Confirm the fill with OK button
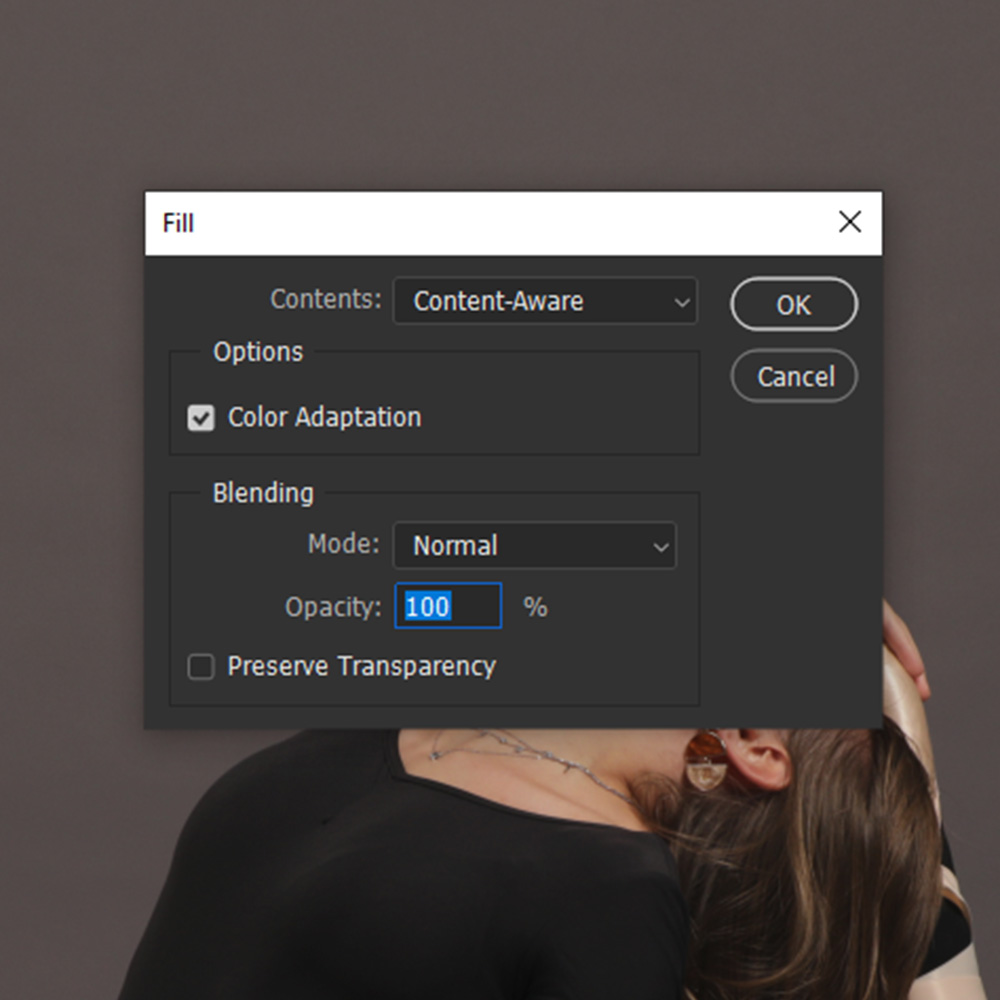The height and width of the screenshot is (1000, 1000). [793, 305]
